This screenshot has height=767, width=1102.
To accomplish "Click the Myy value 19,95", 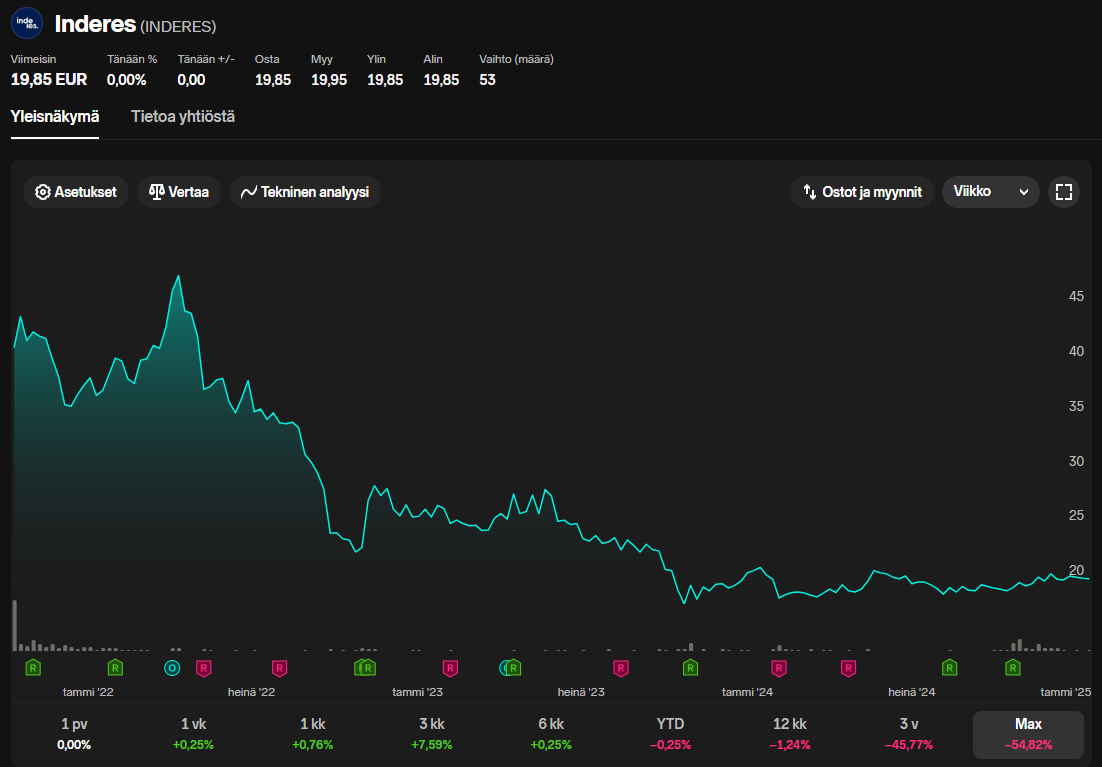I will pos(329,80).
